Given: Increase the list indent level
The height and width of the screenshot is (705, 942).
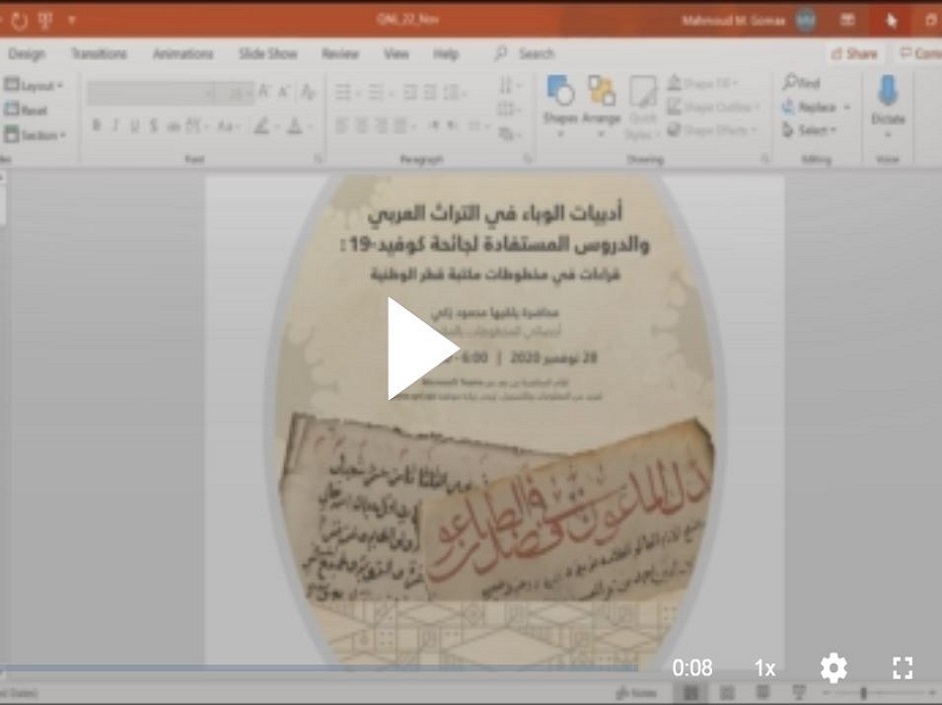Looking at the screenshot, I should (430, 92).
